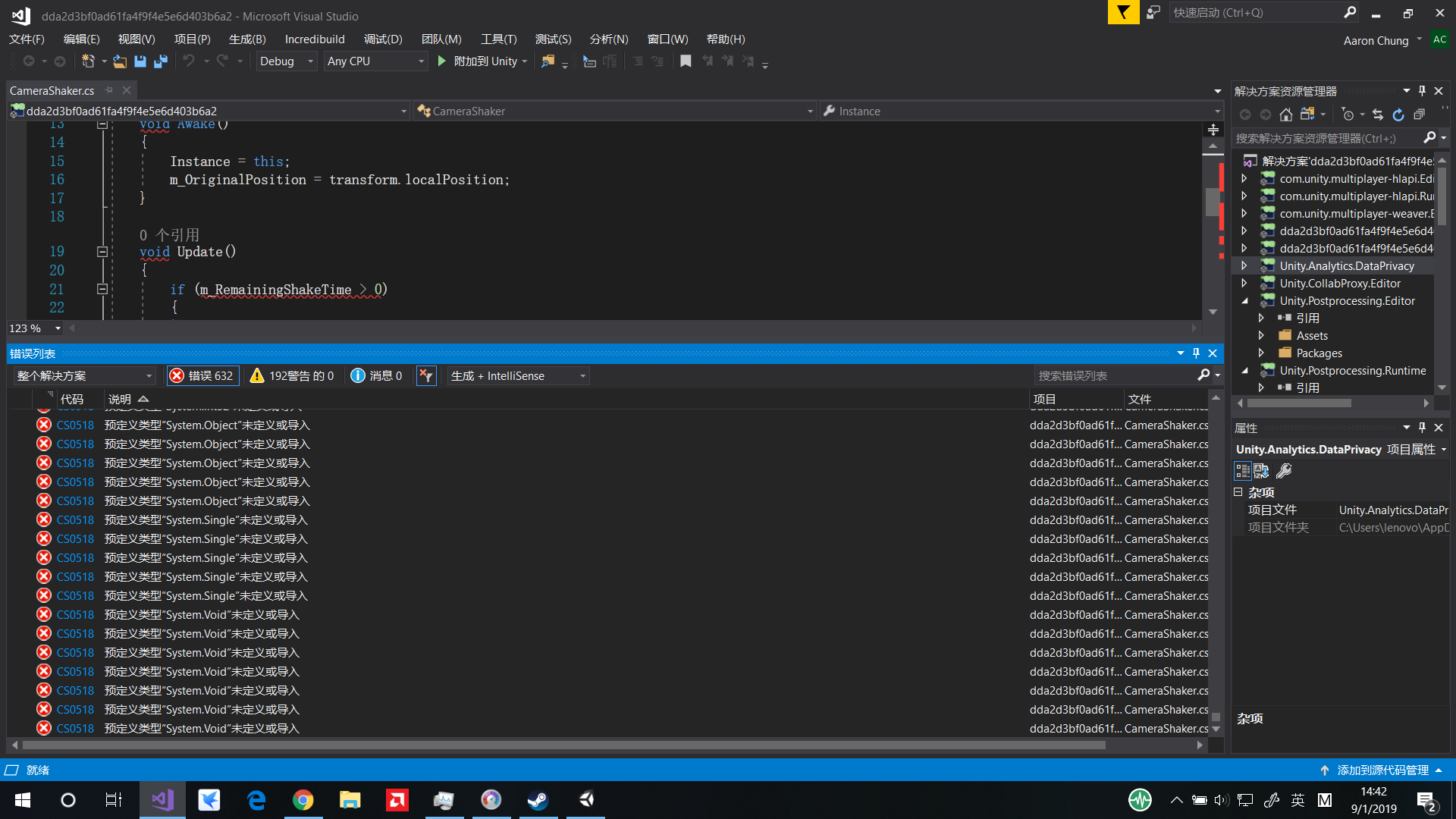Click the Refresh icon in Solution Explorer

[1398, 114]
